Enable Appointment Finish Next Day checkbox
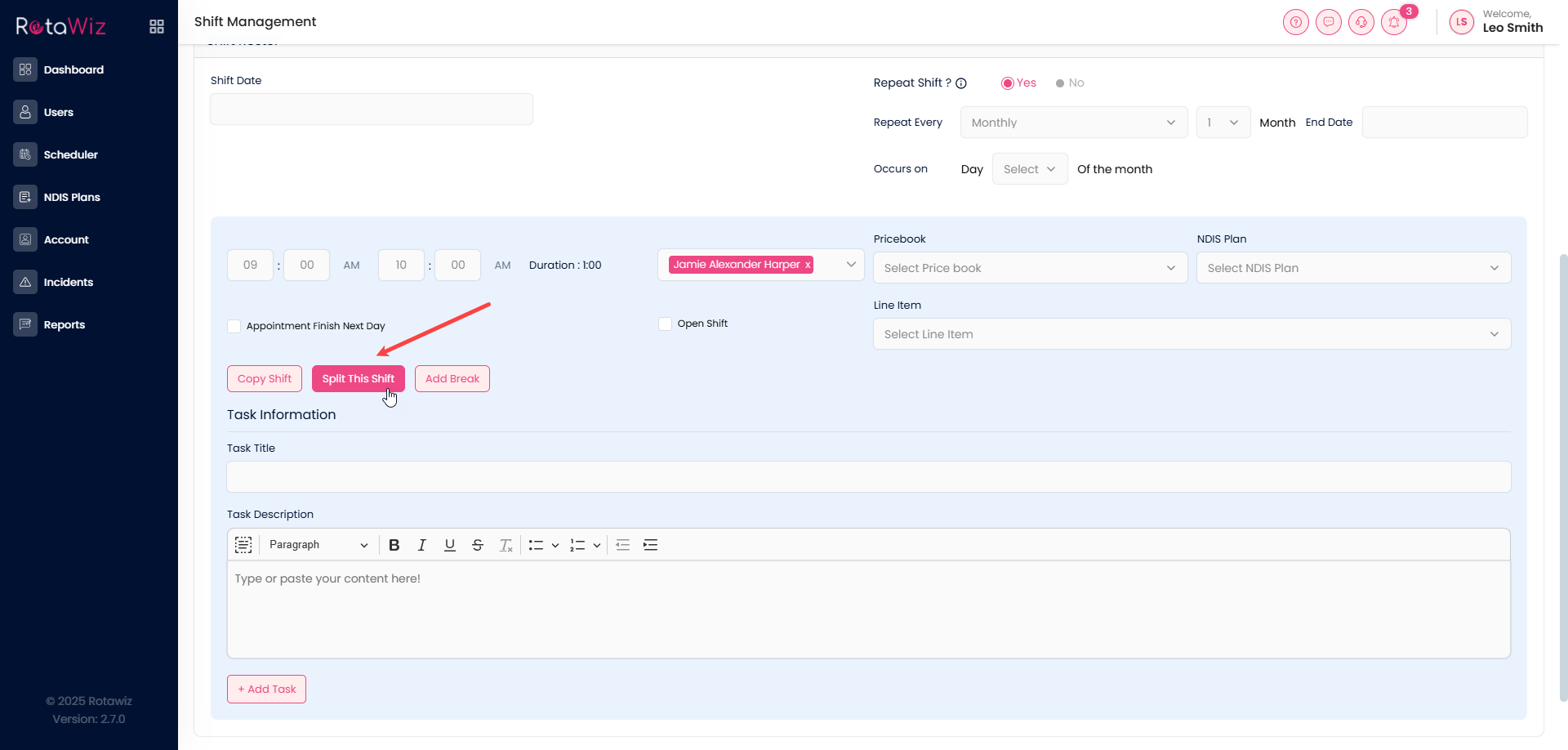The height and width of the screenshot is (750, 1568). 234,326
